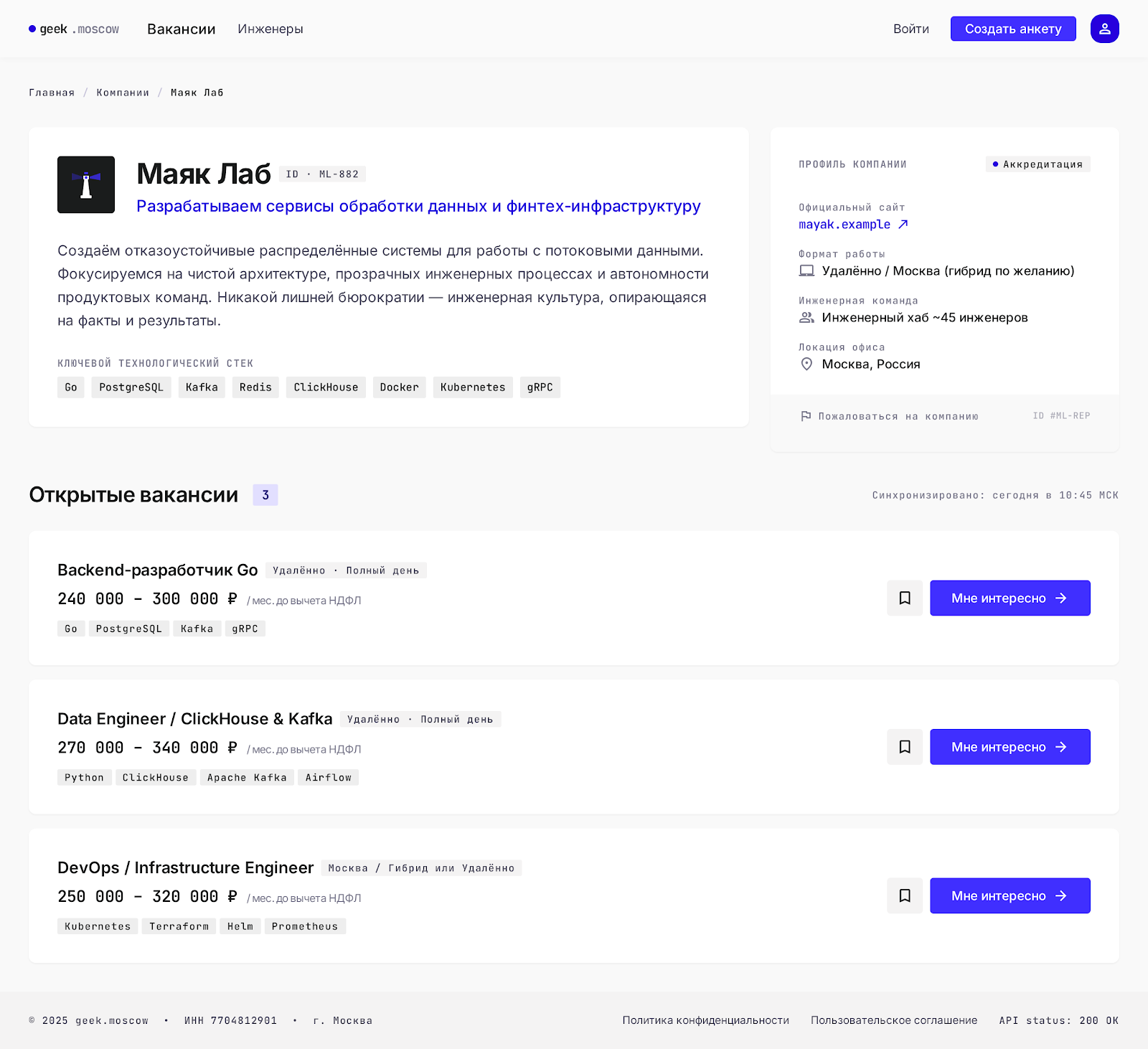
Task: Open Политика конфиденциальности in footer
Action: click(x=706, y=1020)
